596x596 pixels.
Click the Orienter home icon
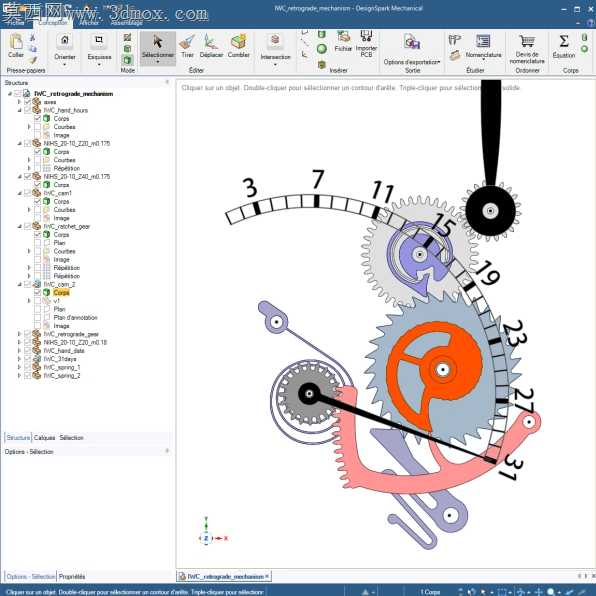point(65,40)
